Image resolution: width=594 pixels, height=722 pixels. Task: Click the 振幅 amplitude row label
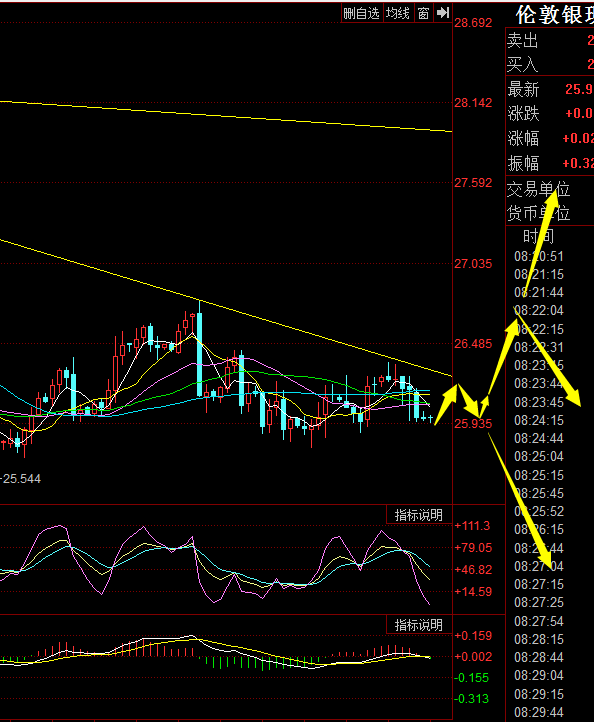click(x=524, y=163)
